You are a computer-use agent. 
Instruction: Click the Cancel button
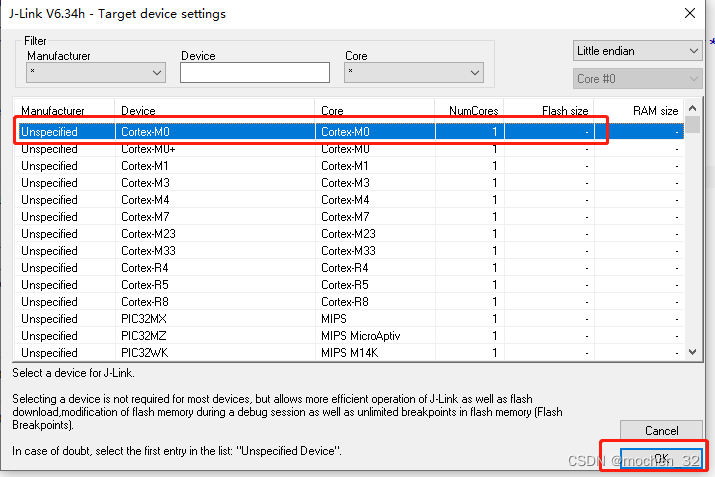click(x=661, y=430)
